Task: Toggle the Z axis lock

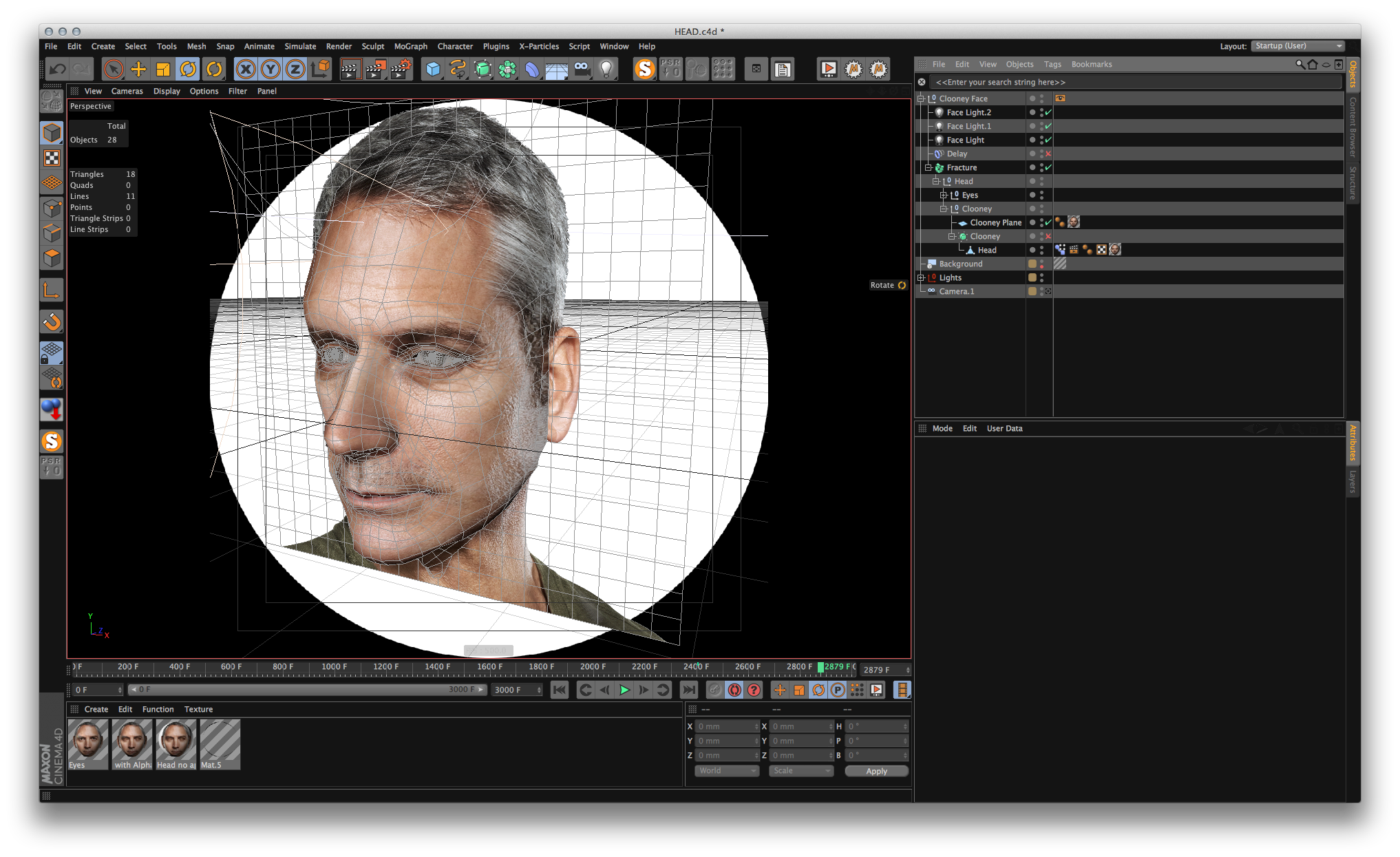Action: [x=295, y=69]
